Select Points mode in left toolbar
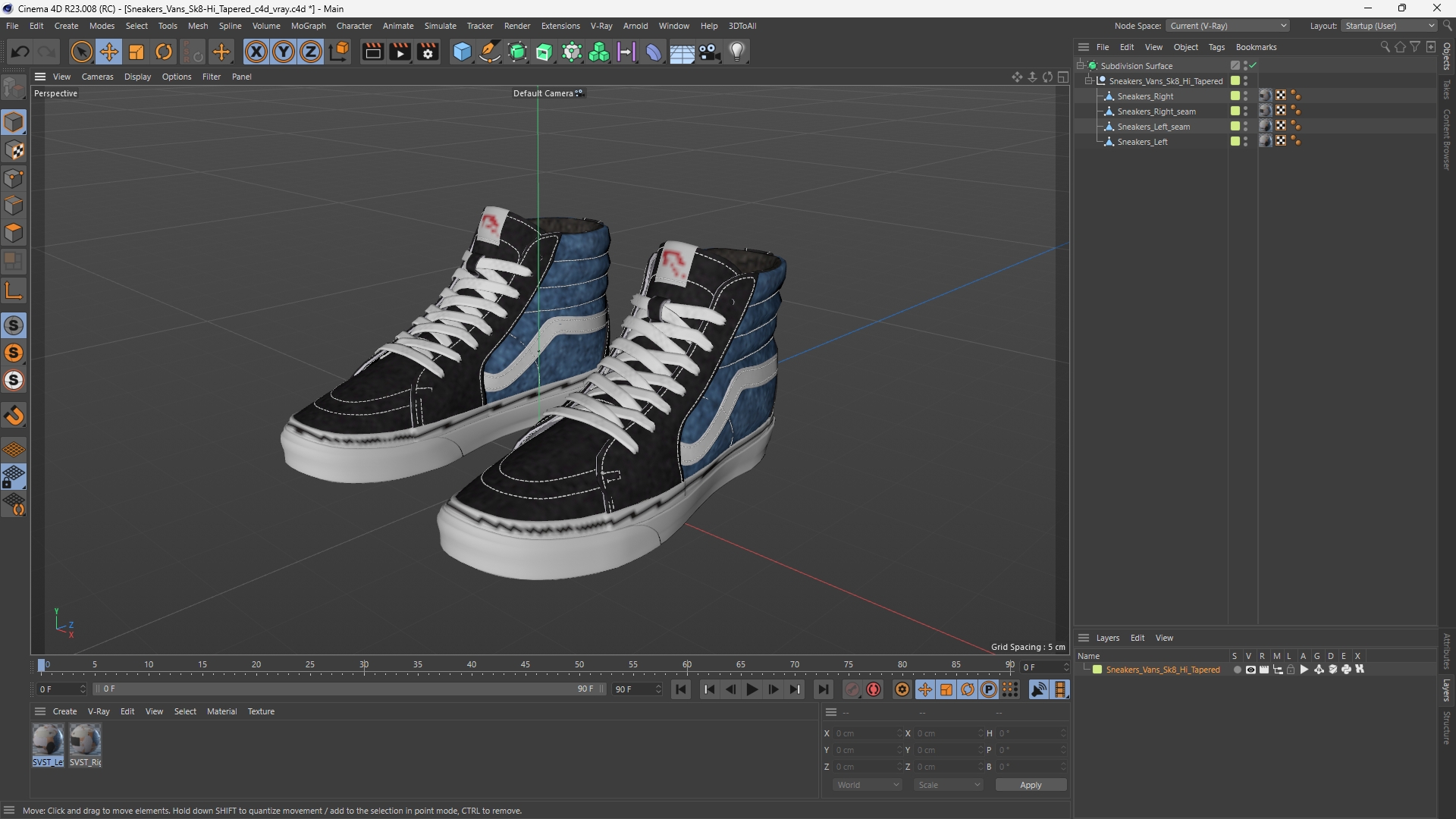Image resolution: width=1456 pixels, height=819 pixels. click(14, 178)
